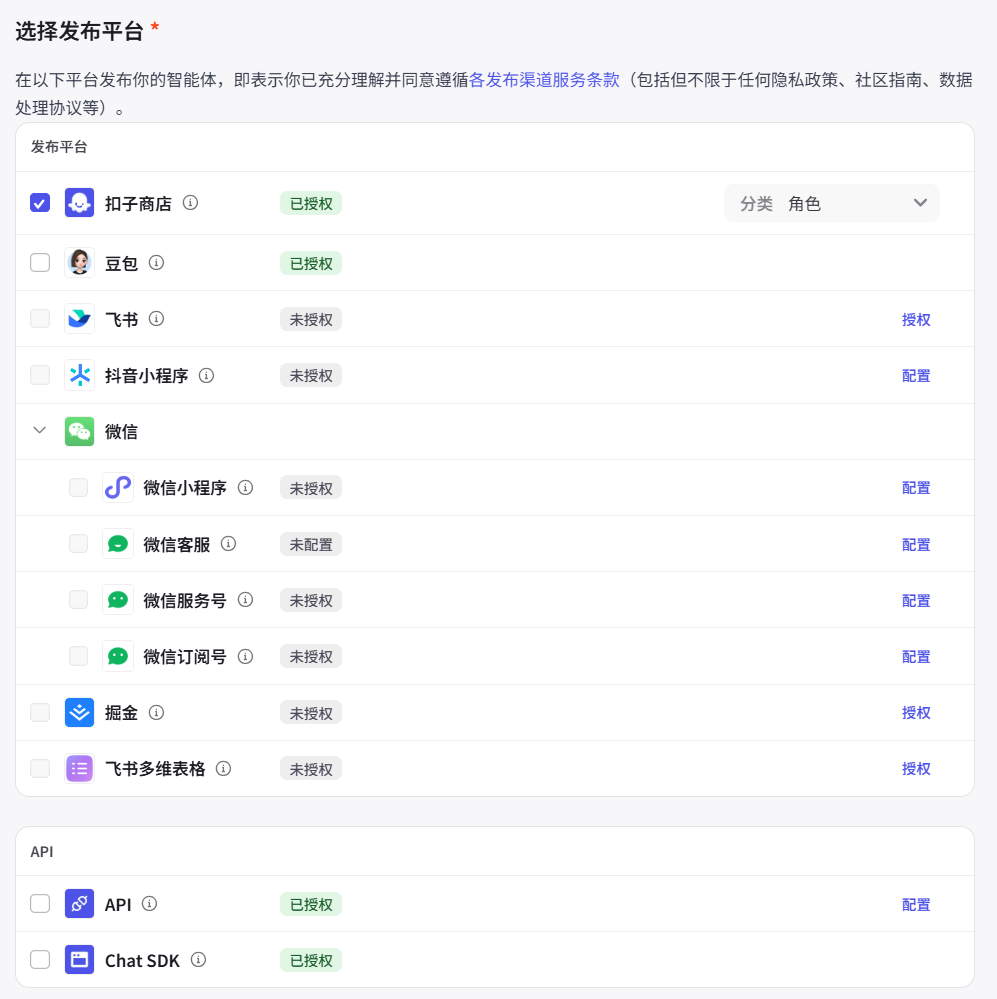Click the 发布平台 section header
The height and width of the screenshot is (999, 997).
[x=59, y=147]
